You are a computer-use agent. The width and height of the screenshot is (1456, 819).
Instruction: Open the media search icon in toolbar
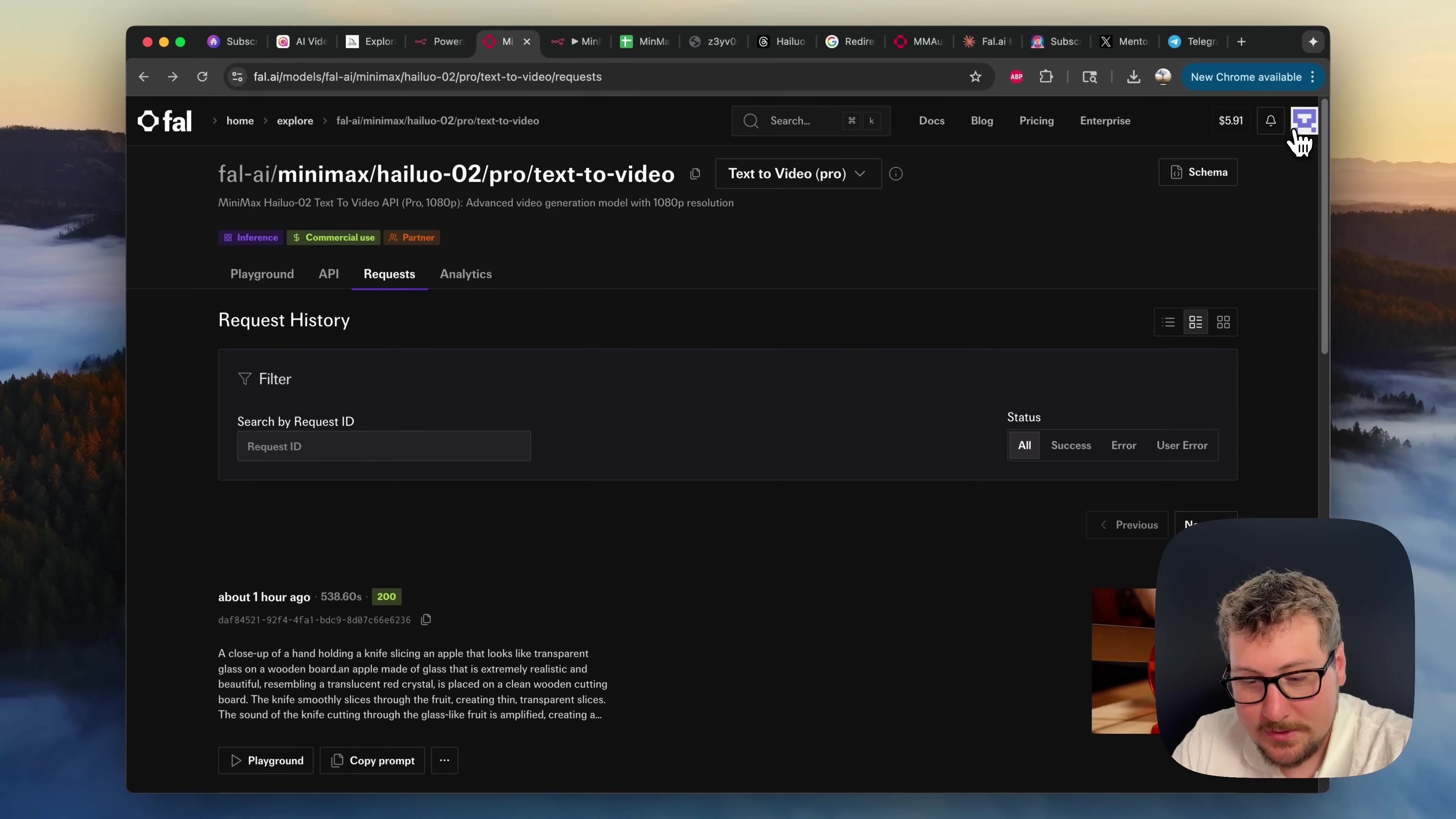point(1090,77)
